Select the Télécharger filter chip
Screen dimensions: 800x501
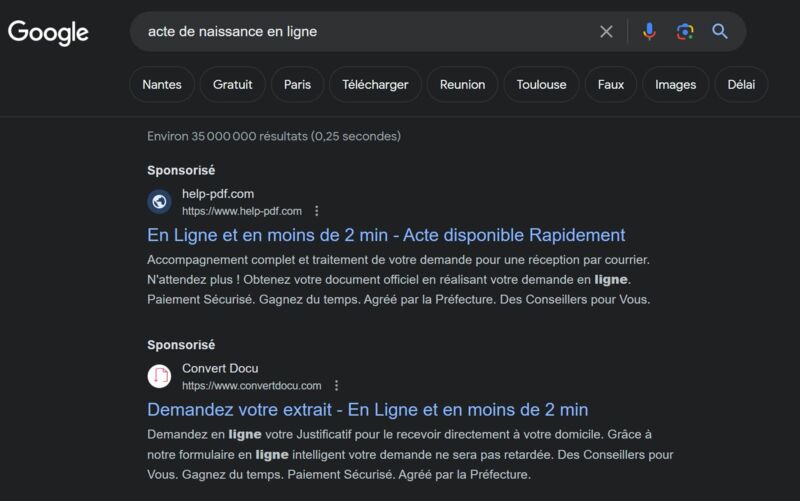coord(375,85)
